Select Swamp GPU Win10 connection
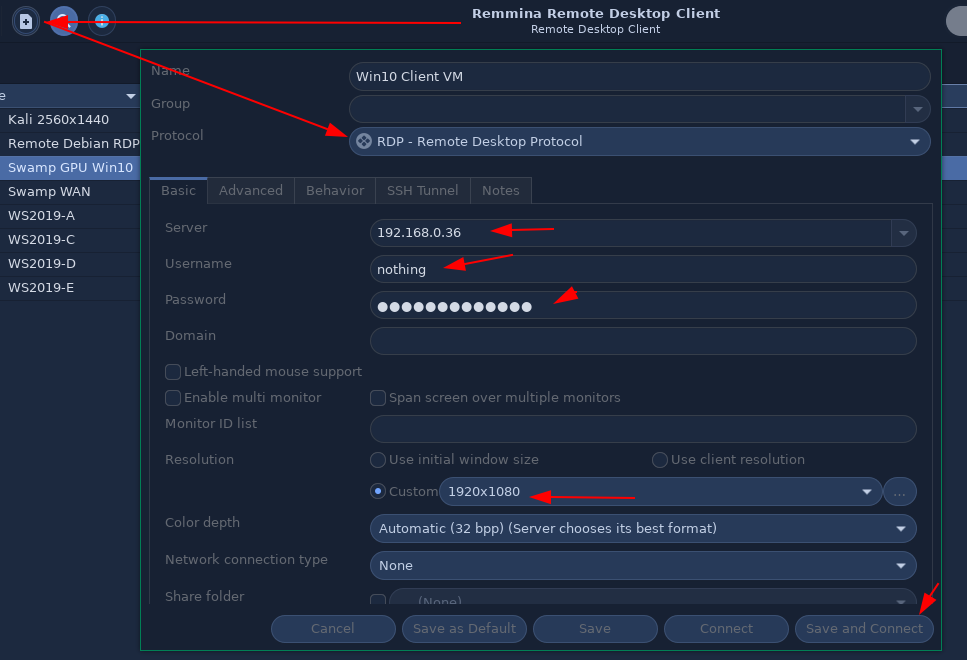The image size is (967, 660). pyautogui.click(x=70, y=168)
